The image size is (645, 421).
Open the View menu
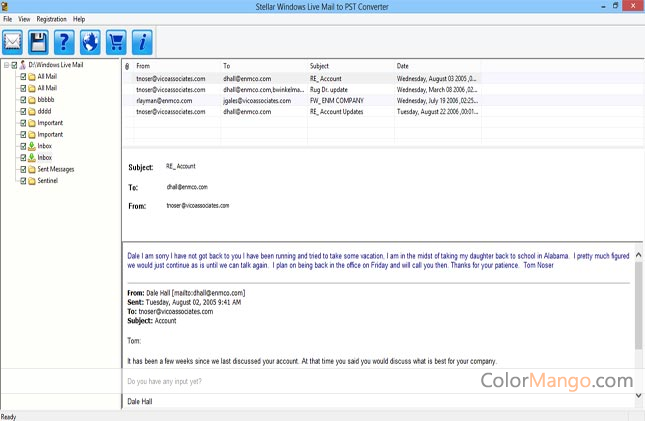click(24, 19)
